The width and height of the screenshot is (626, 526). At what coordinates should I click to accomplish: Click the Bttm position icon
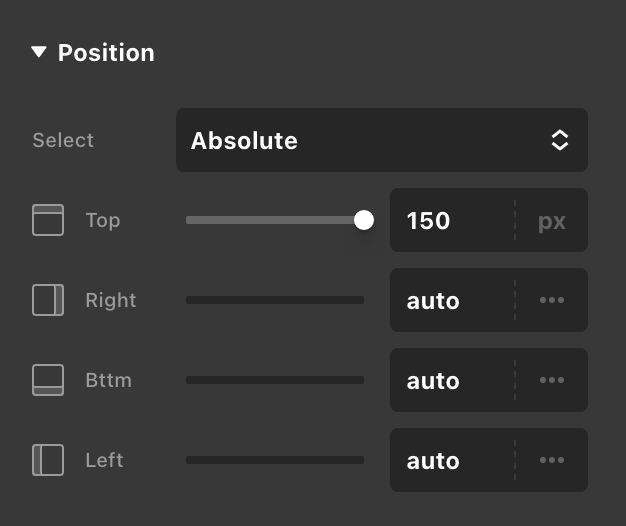coord(48,380)
